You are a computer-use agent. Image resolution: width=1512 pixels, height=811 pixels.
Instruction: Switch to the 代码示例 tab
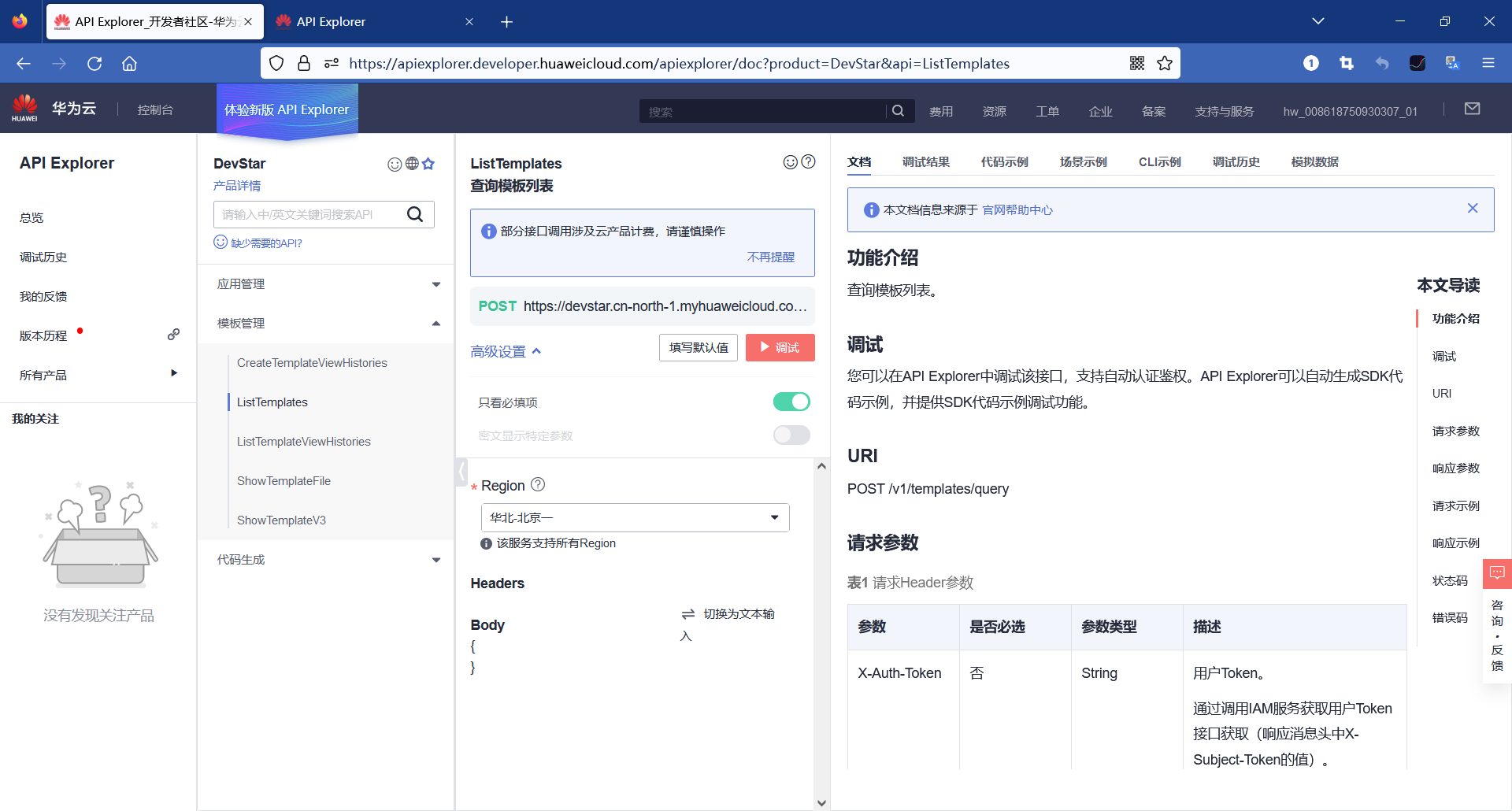point(1005,162)
